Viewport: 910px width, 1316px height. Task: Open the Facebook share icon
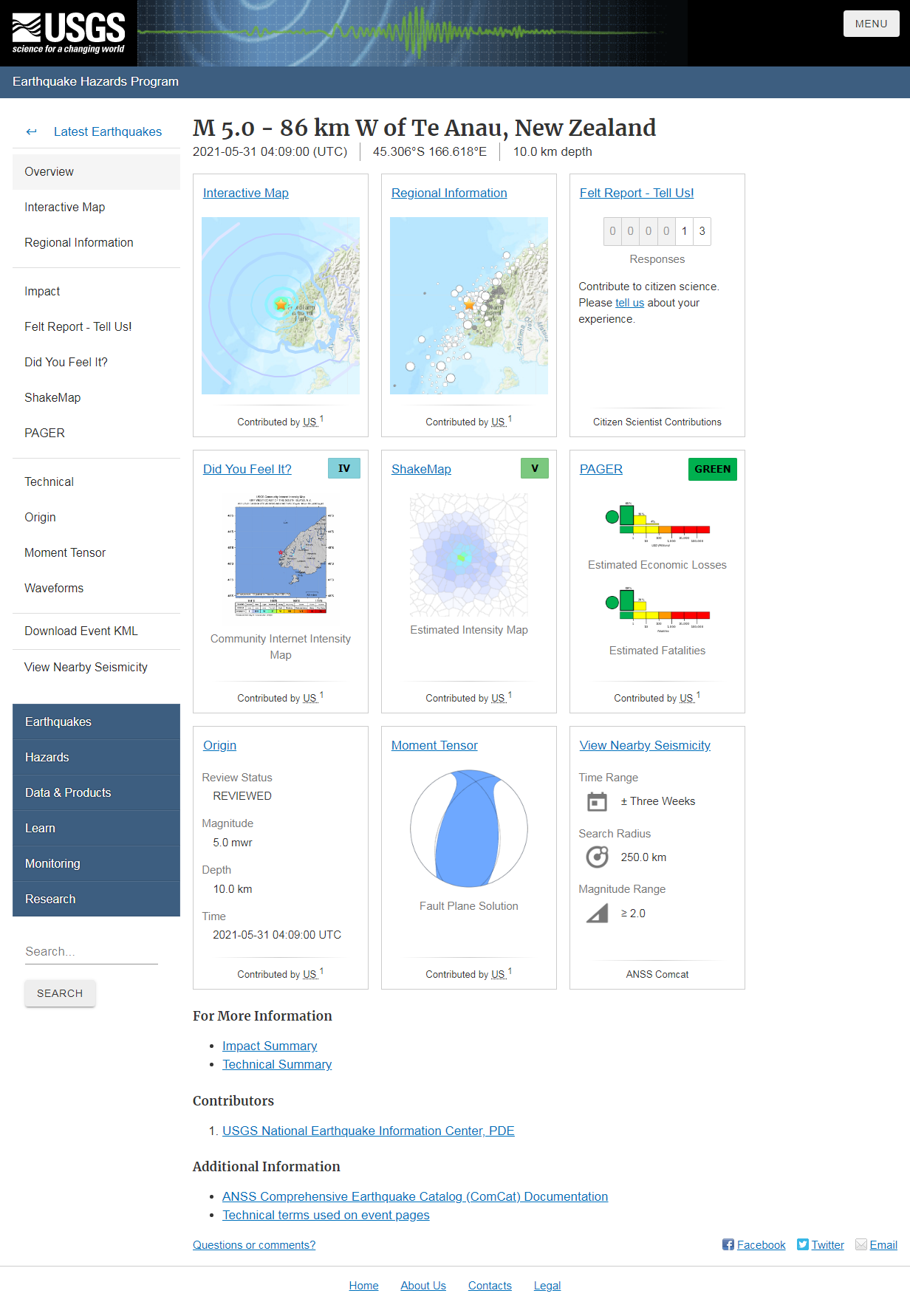(728, 1245)
